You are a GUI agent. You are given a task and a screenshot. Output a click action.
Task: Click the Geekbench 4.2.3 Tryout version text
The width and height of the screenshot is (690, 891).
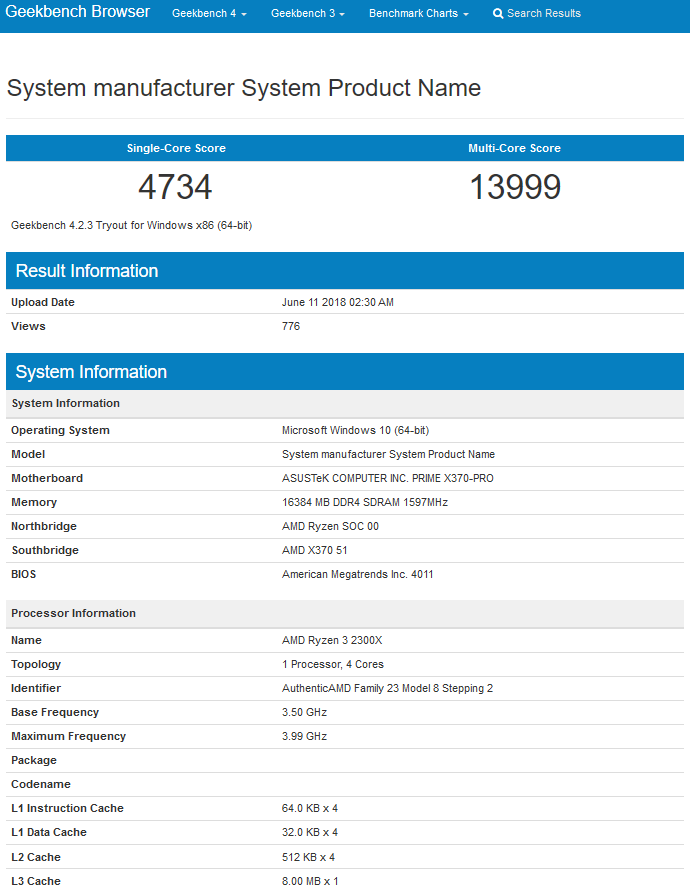click(131, 226)
